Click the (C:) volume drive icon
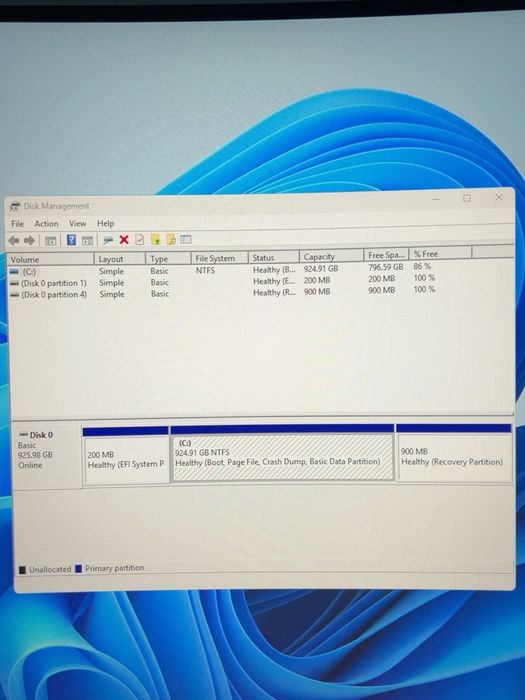525x700 pixels. tap(14, 271)
